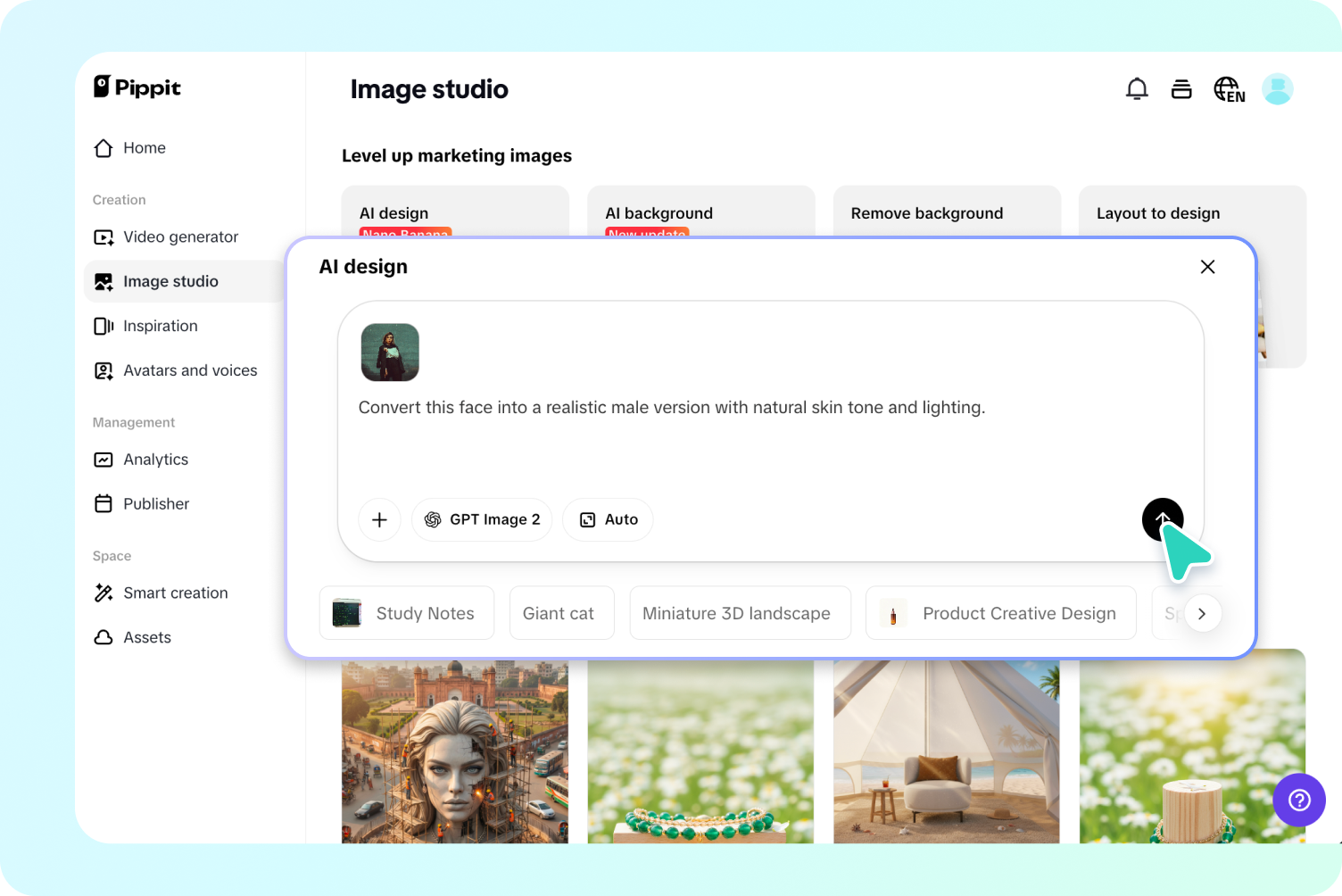1342x896 pixels.
Task: Click the Publisher calendar icon
Action: pos(104,504)
